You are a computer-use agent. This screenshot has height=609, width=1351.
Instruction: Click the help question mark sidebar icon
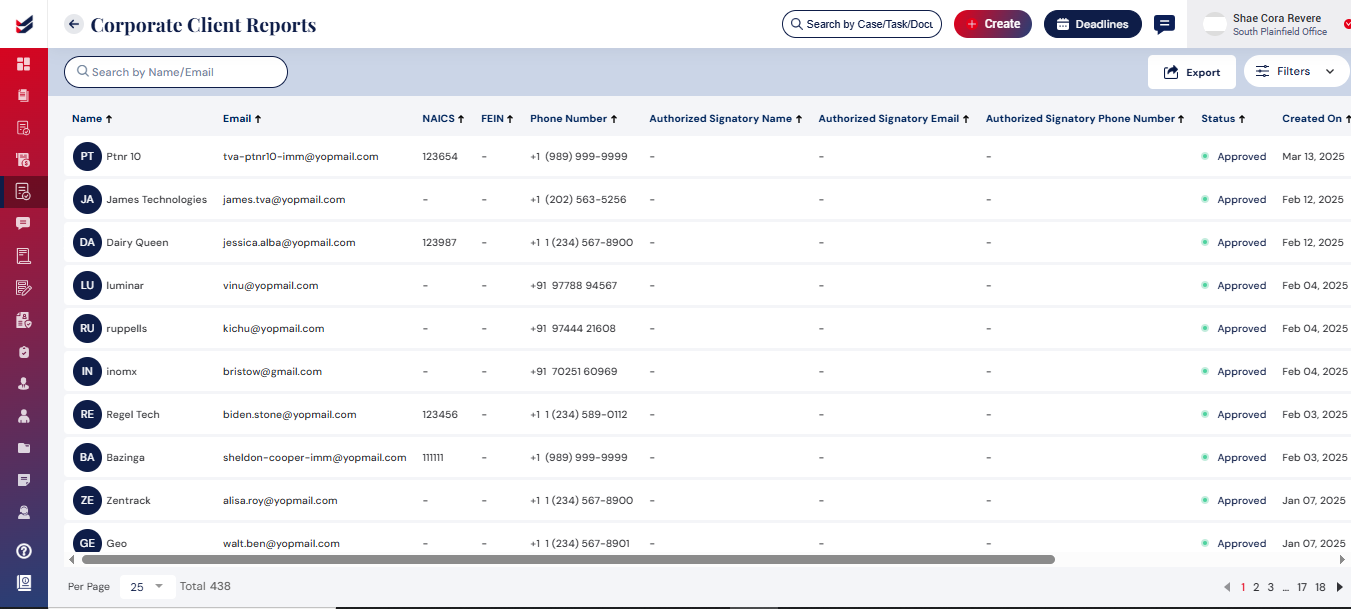[x=24, y=551]
